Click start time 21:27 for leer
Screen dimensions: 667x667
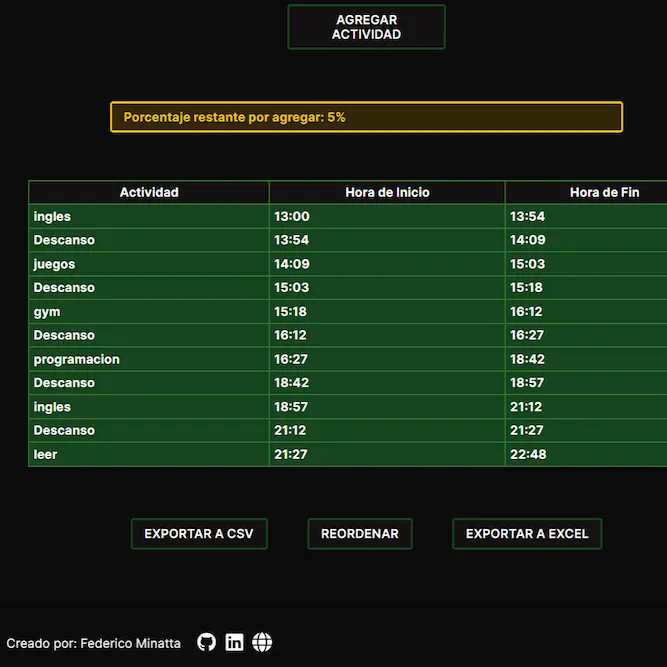(x=387, y=454)
